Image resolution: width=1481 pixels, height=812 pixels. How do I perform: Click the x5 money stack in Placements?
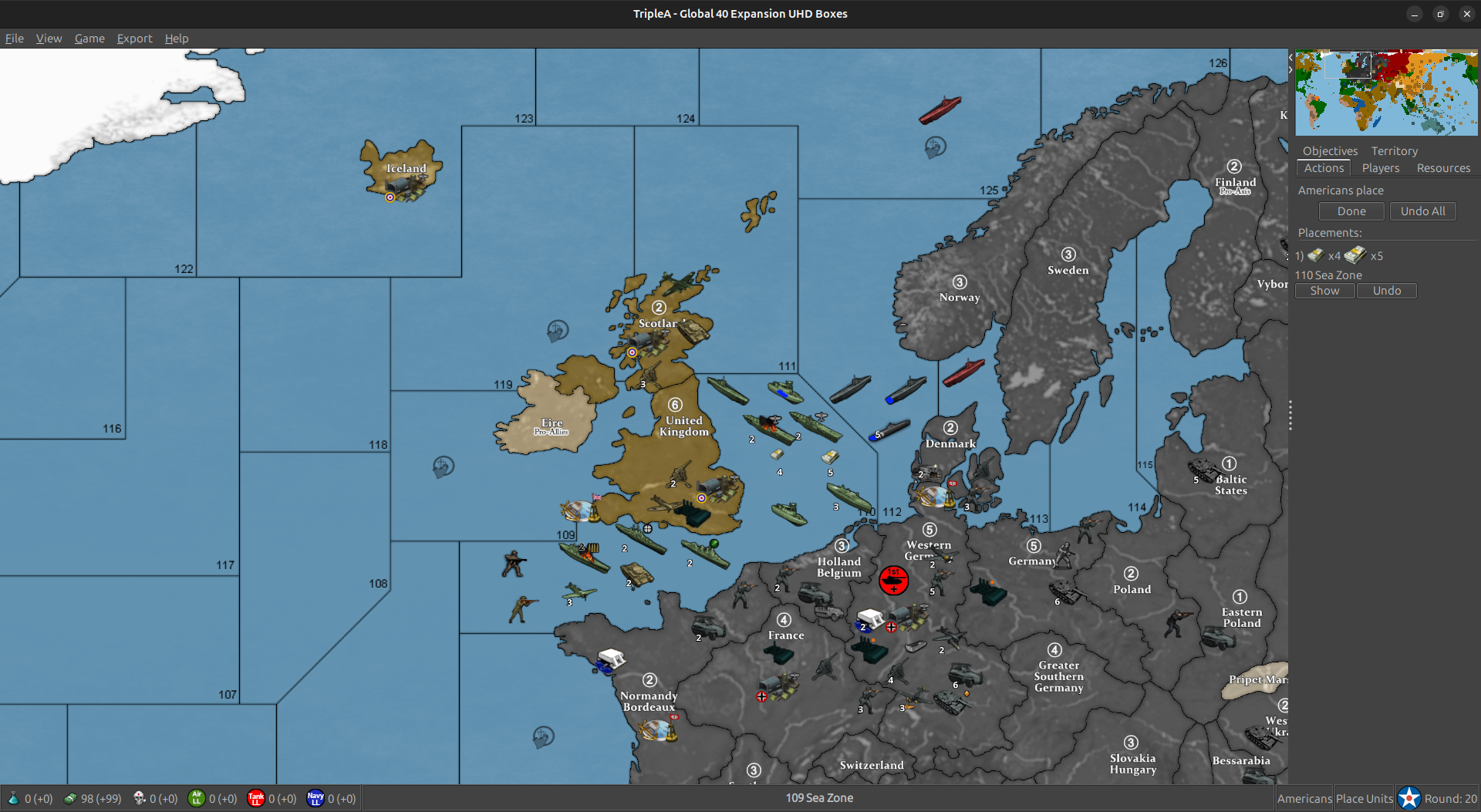tap(1355, 254)
